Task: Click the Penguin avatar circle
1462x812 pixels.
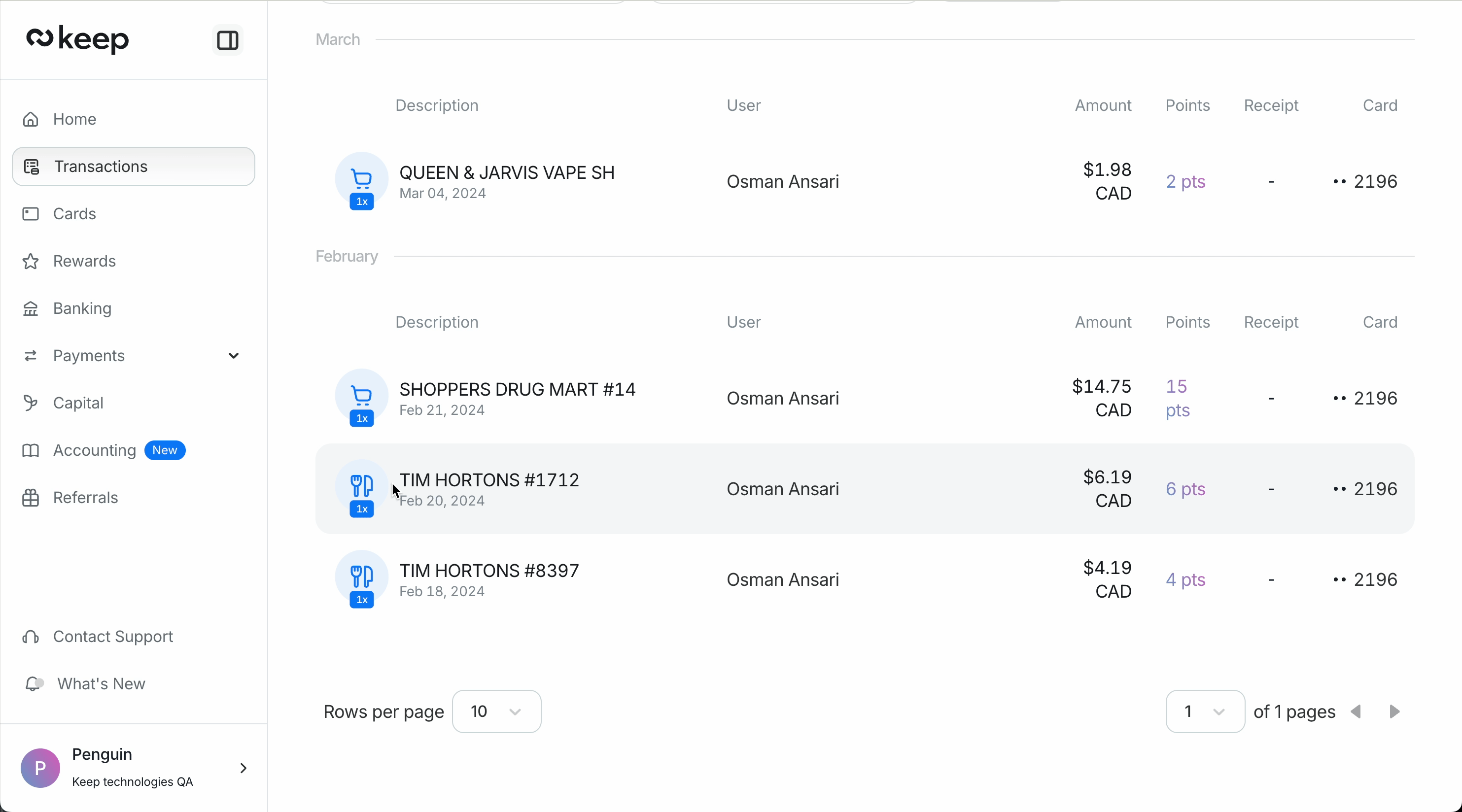Action: pos(40,768)
